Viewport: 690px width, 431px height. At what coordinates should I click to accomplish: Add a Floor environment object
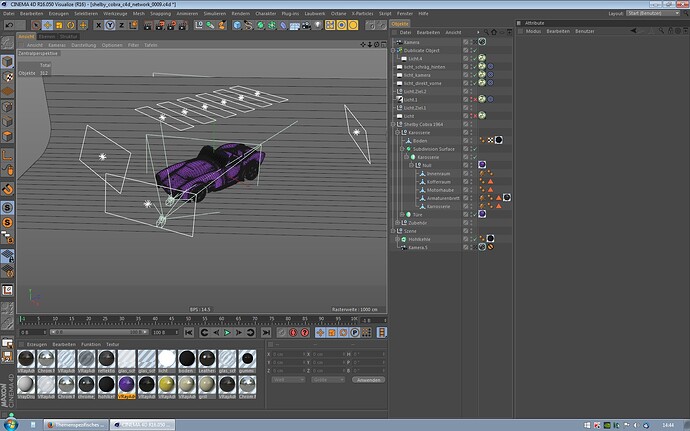tap(294, 25)
